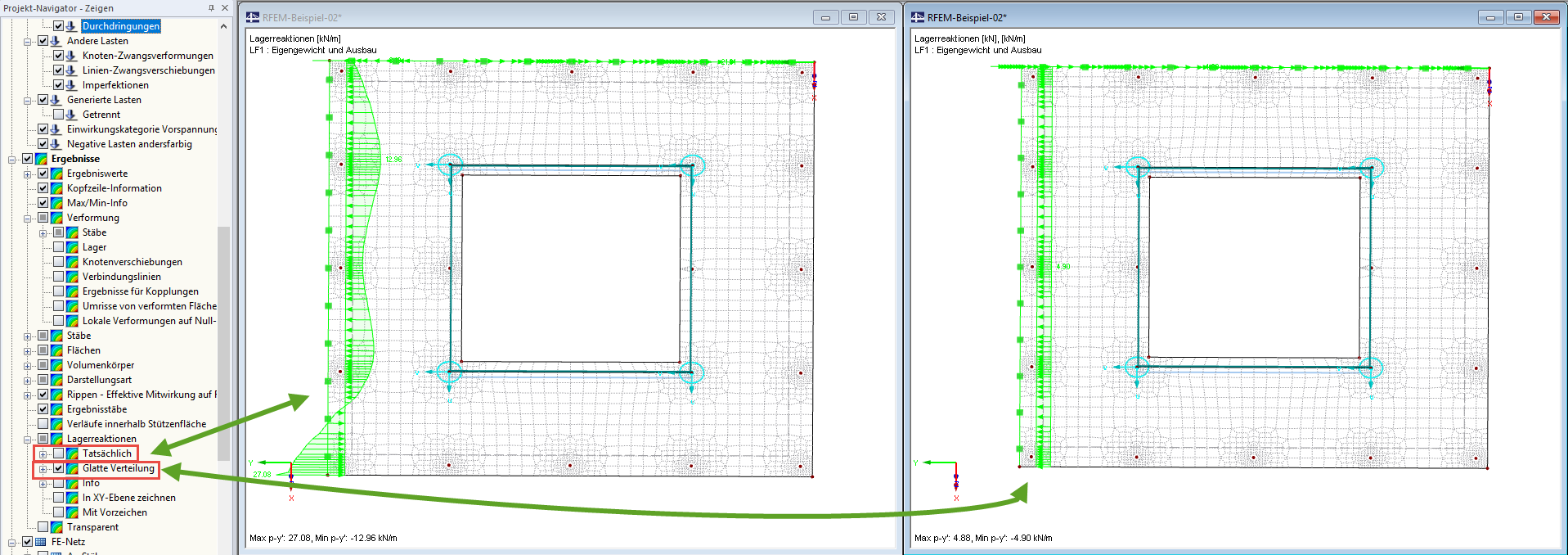Expand the Darstellungsart node
Image resolution: width=1568 pixels, height=555 pixels.
click(x=27, y=380)
